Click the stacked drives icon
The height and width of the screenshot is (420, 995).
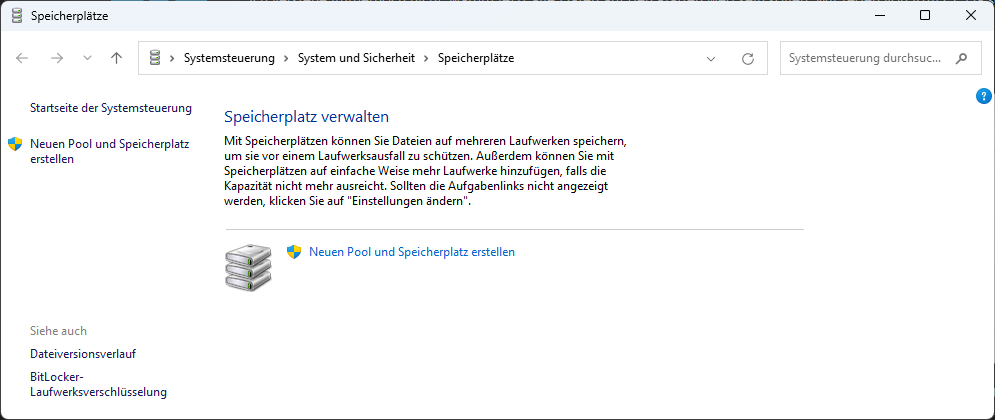coord(248,267)
